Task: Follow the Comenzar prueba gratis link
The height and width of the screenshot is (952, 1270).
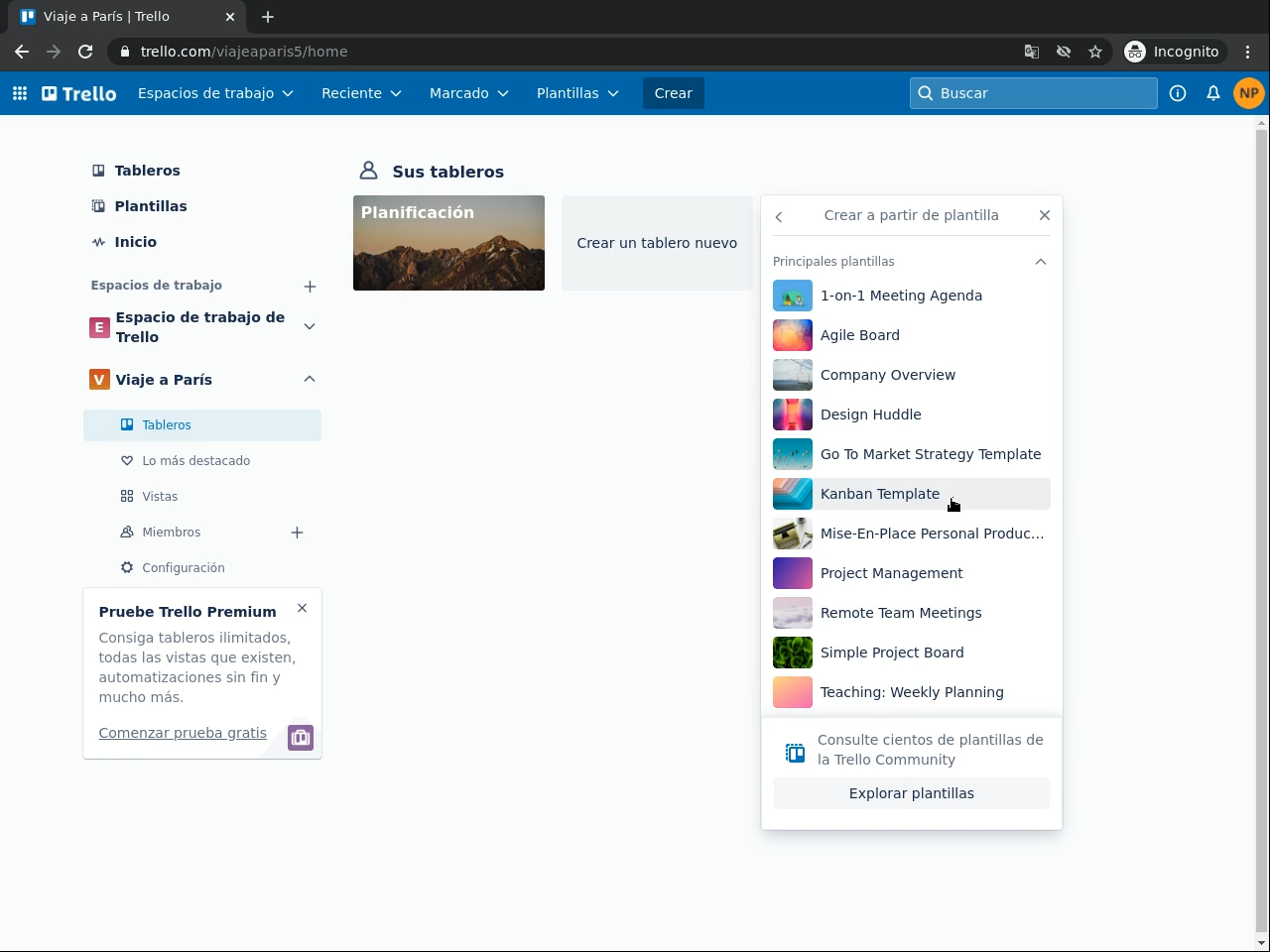Action: pyautogui.click(x=183, y=733)
